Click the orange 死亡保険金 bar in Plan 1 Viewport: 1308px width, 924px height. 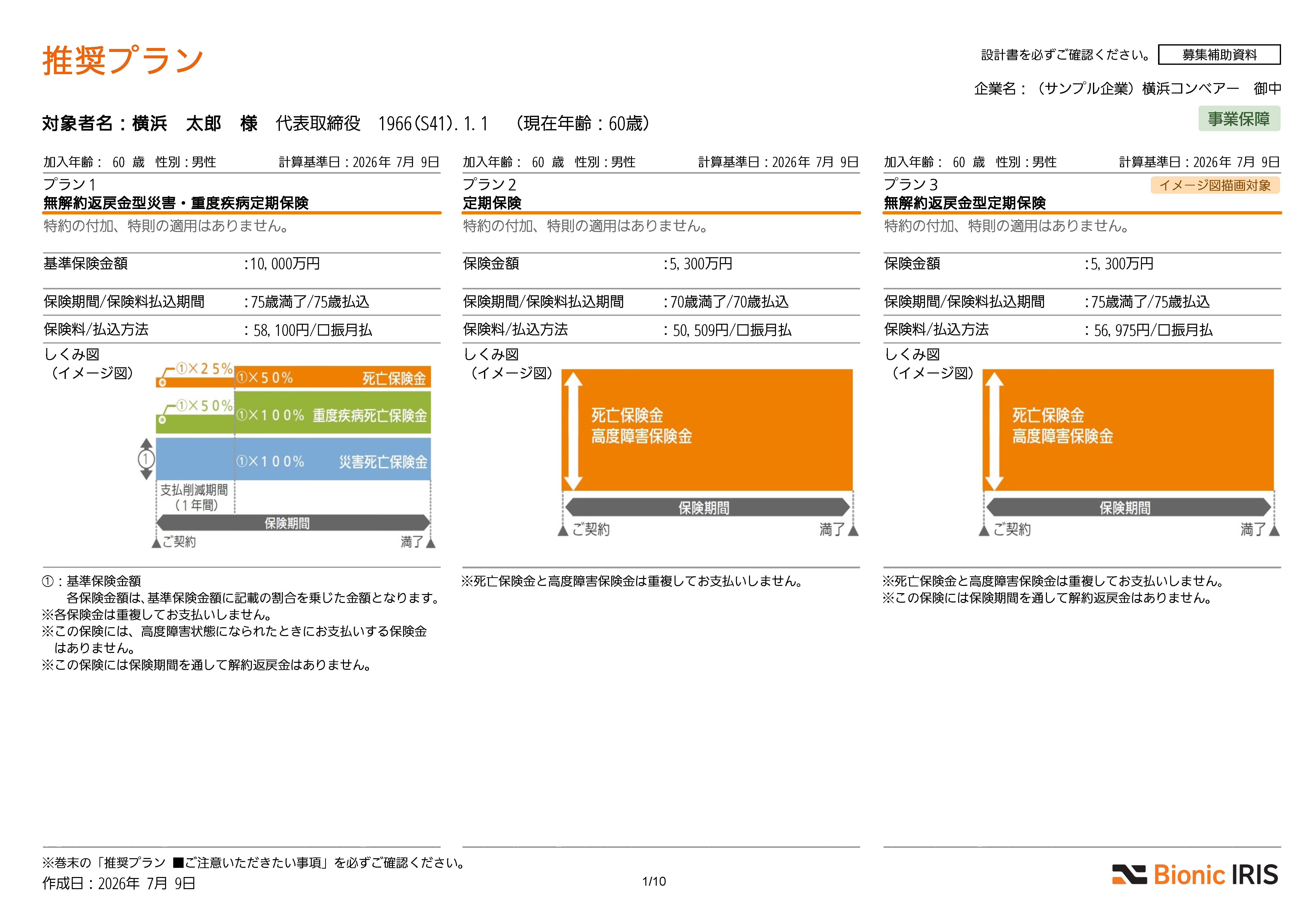point(333,377)
